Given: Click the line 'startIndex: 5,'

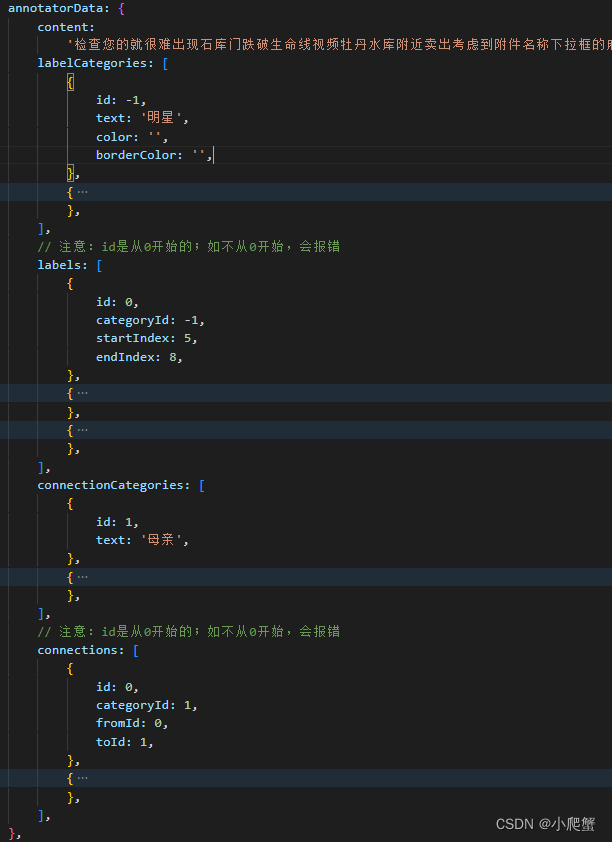Looking at the screenshot, I should pyautogui.click(x=147, y=338).
